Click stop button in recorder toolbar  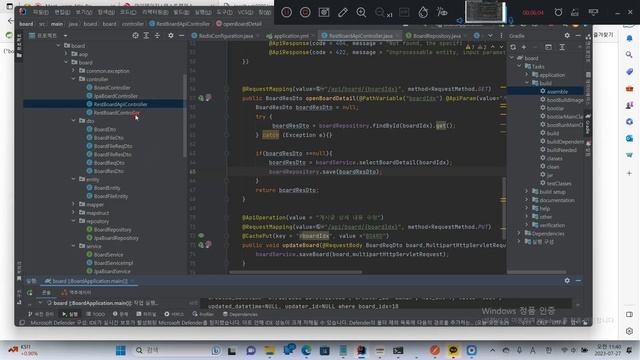[305, 12]
